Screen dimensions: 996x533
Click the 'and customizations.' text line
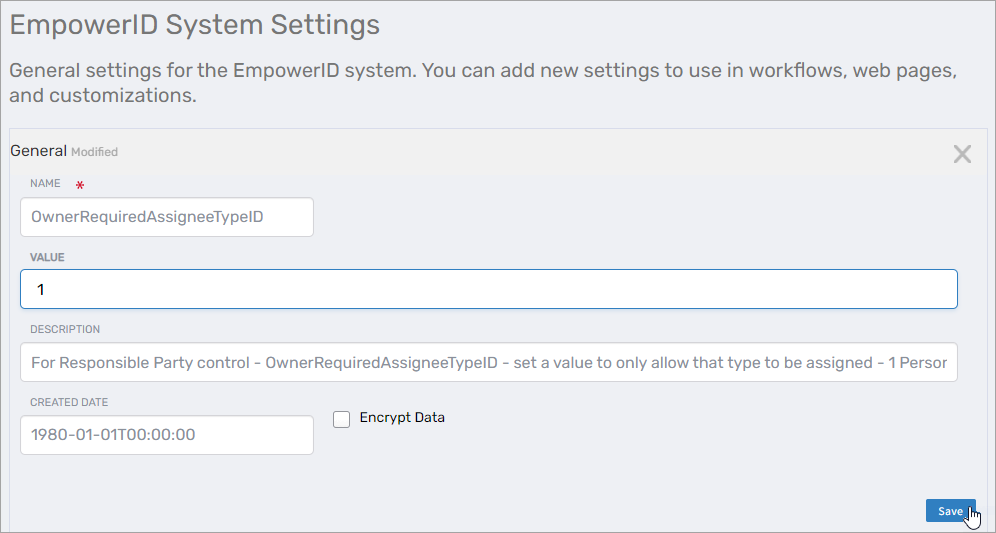pos(102,97)
